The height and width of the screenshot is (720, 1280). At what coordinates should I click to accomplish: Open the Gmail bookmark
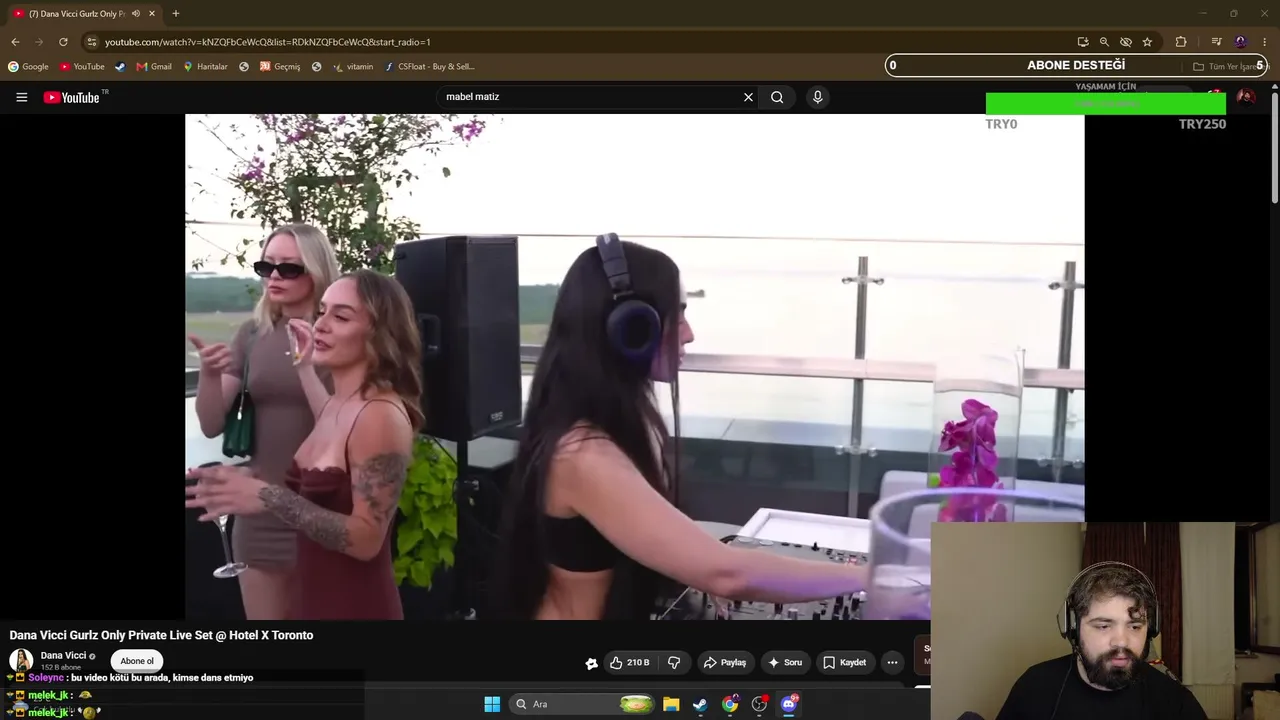[x=154, y=67]
